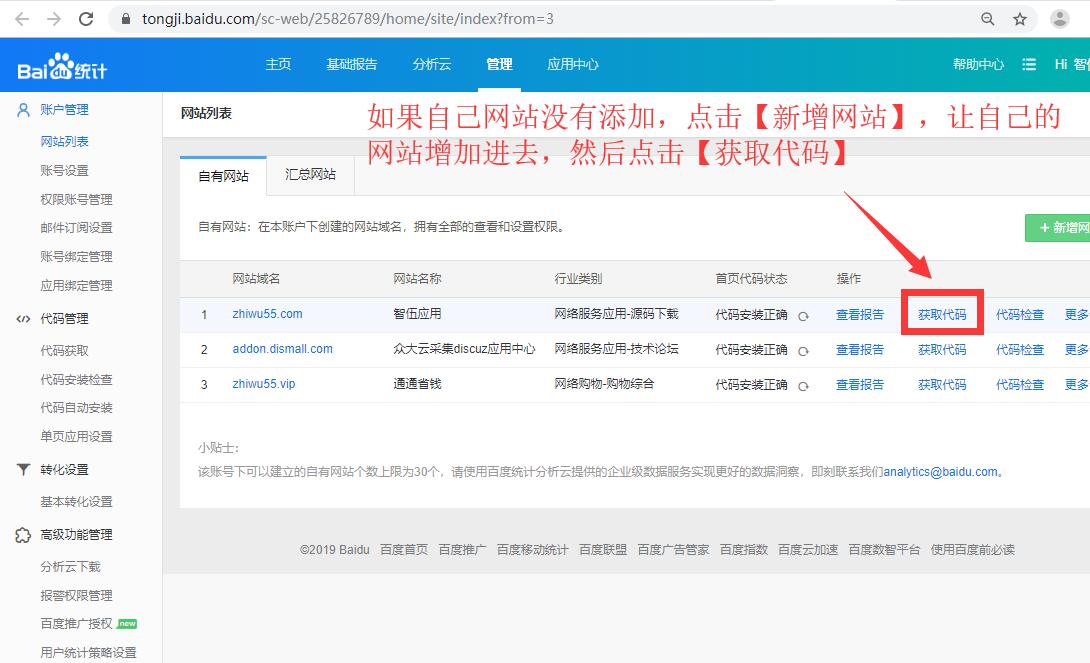
Task: Open the 主页 top menu
Action: pyautogui.click(x=278, y=64)
